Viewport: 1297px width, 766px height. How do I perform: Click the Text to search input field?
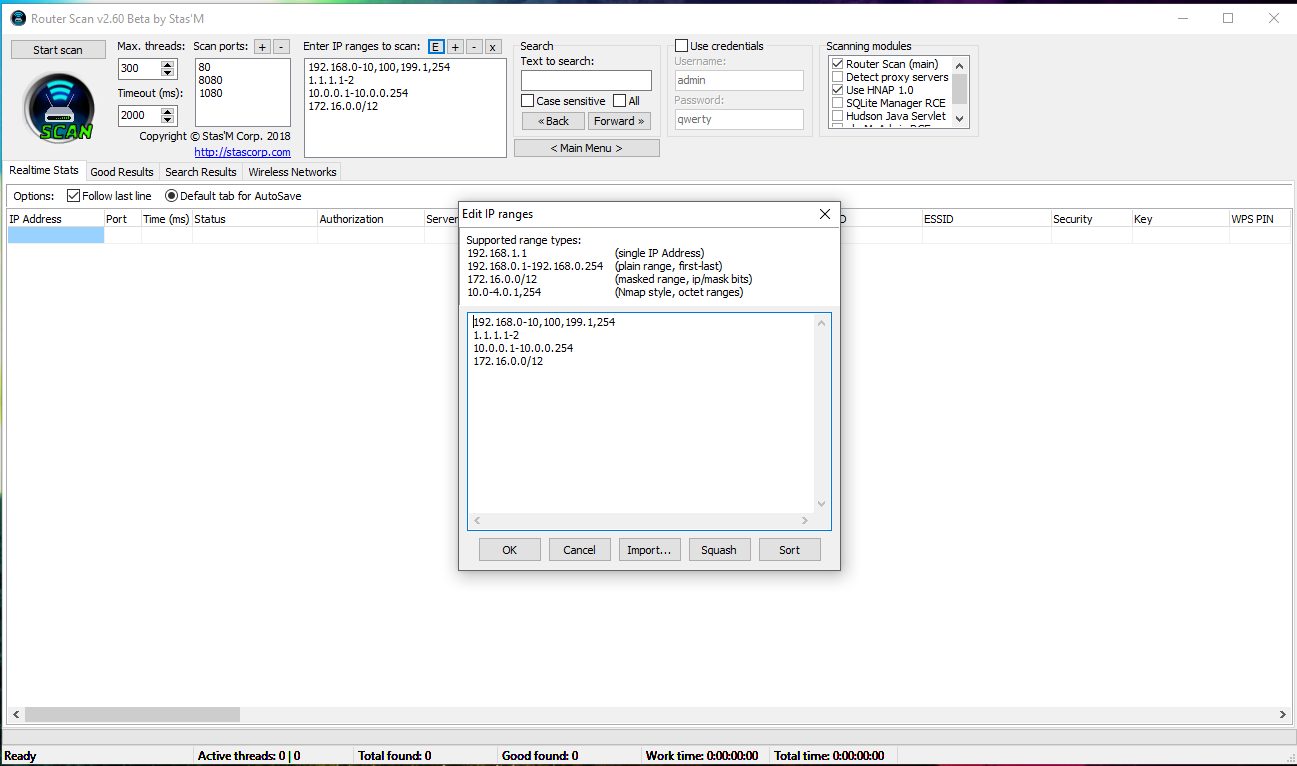(x=586, y=81)
